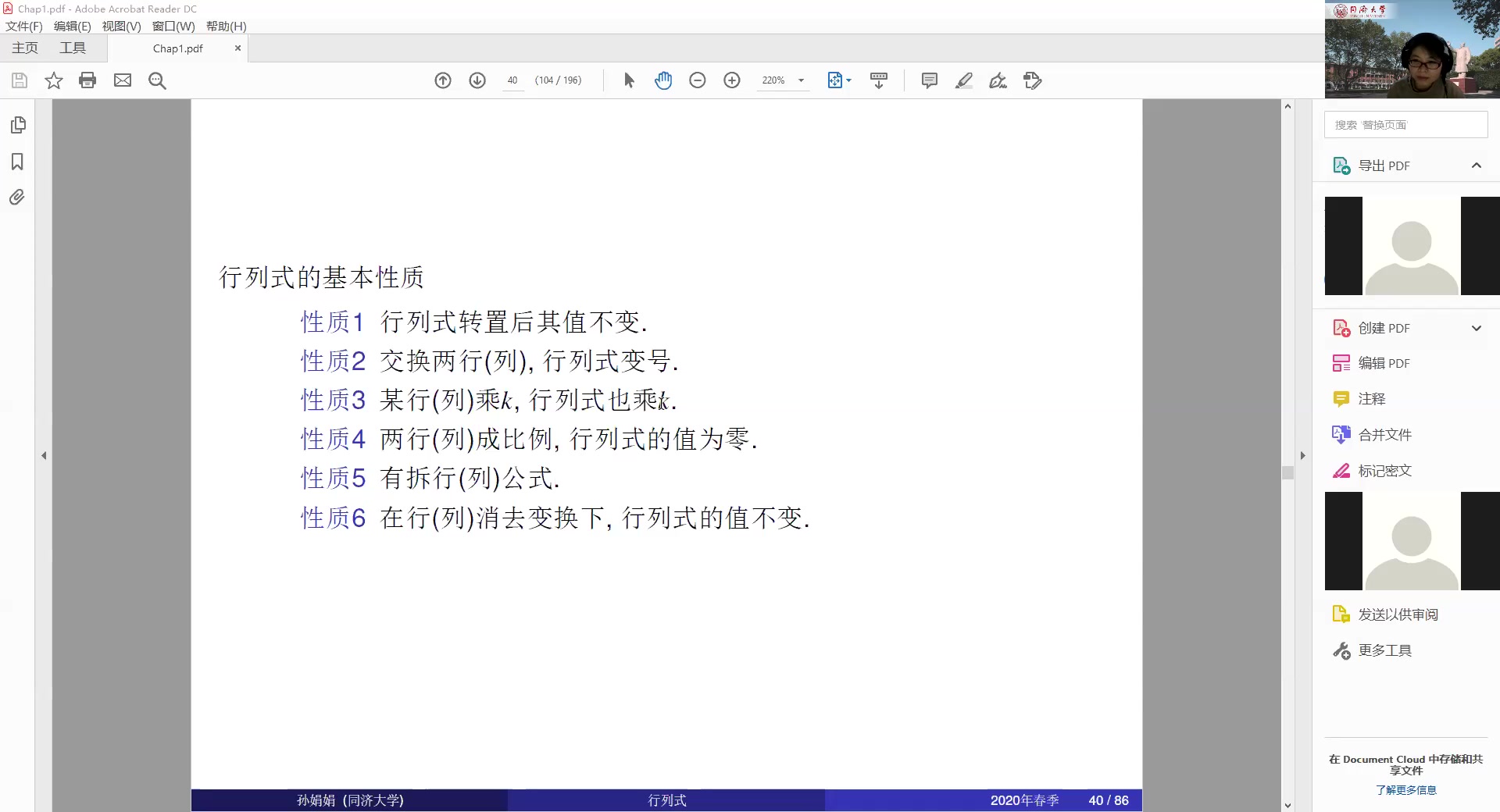Open the 视图(V) menu
Image resolution: width=1500 pixels, height=812 pixels.
pos(121,26)
